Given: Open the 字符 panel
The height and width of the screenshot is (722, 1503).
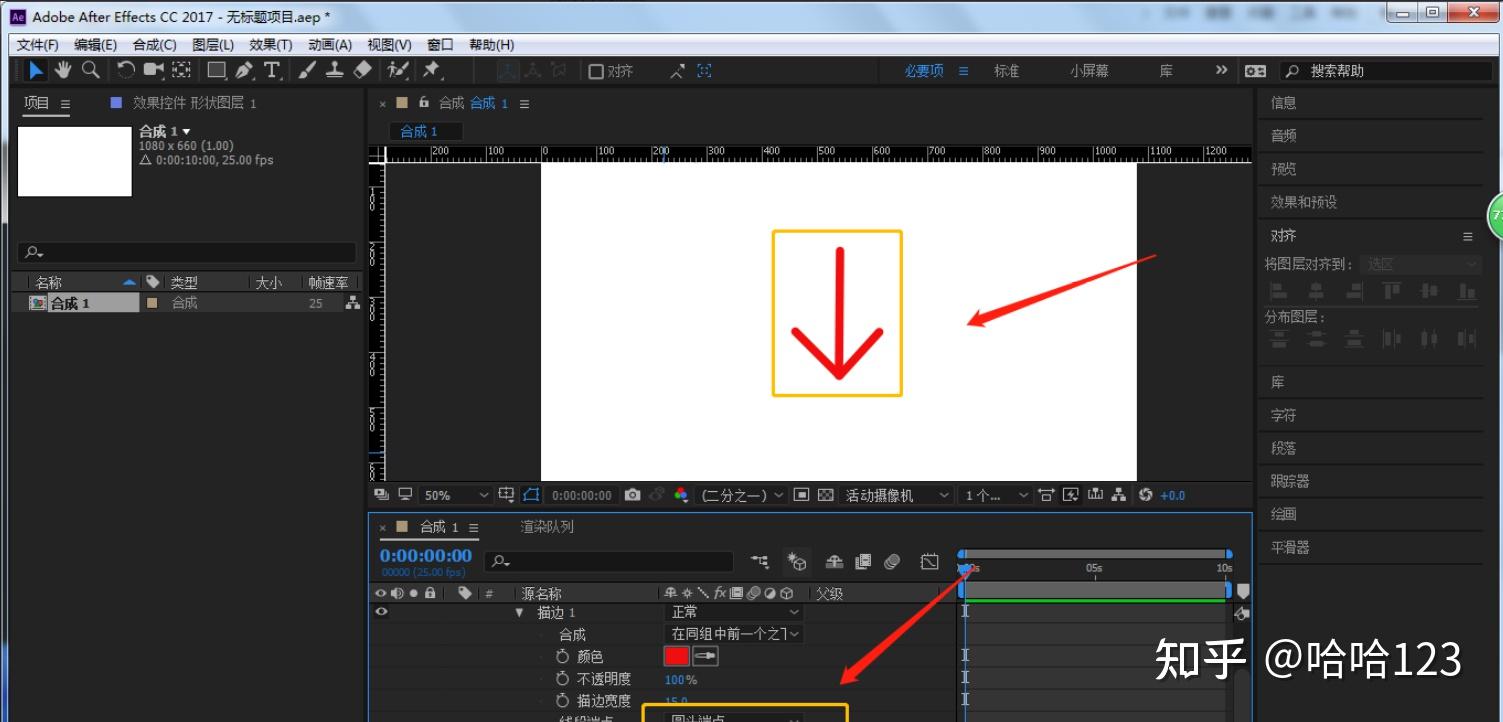Looking at the screenshot, I should coord(1284,415).
